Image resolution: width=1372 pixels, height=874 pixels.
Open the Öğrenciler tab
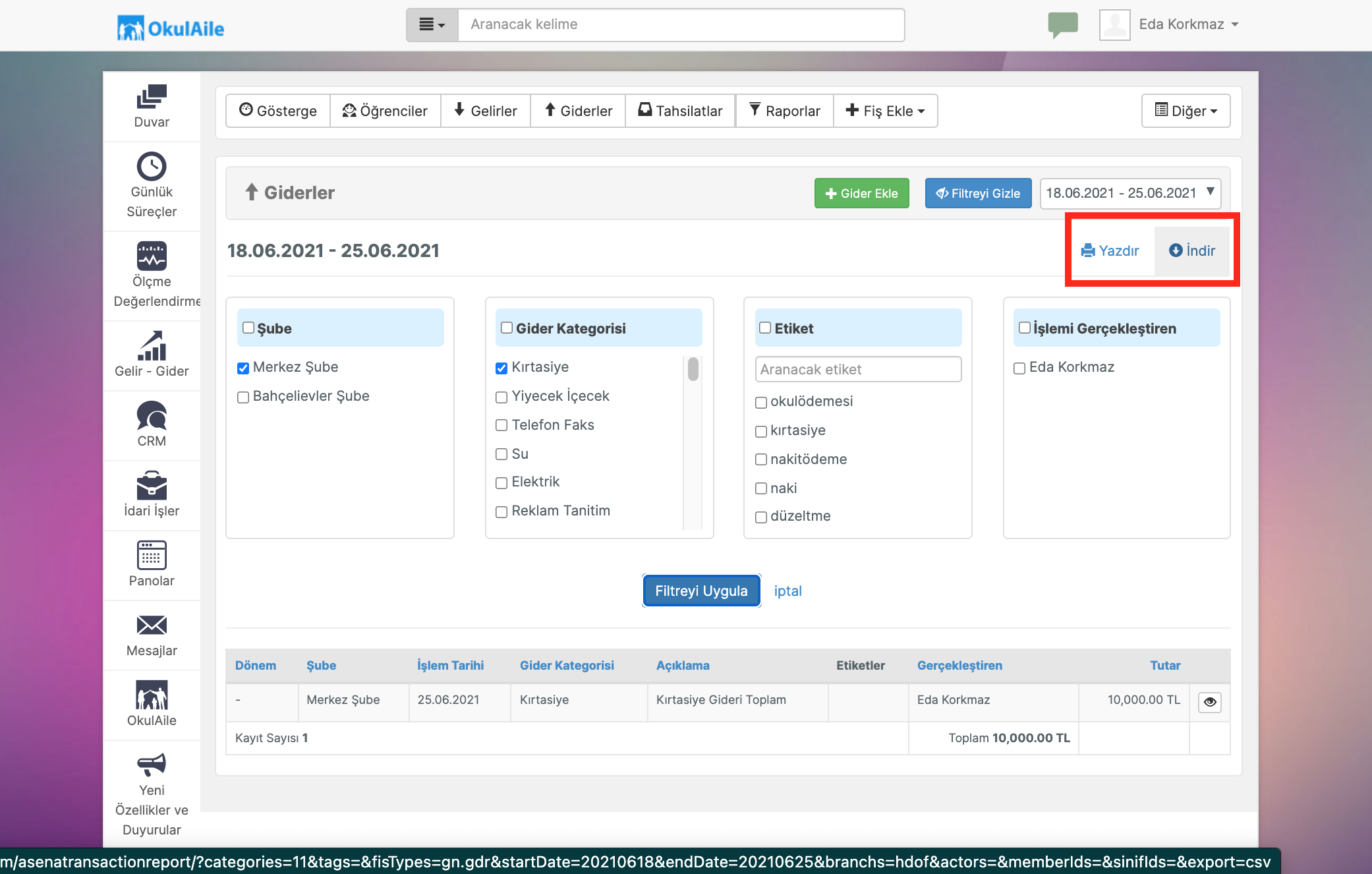point(385,111)
